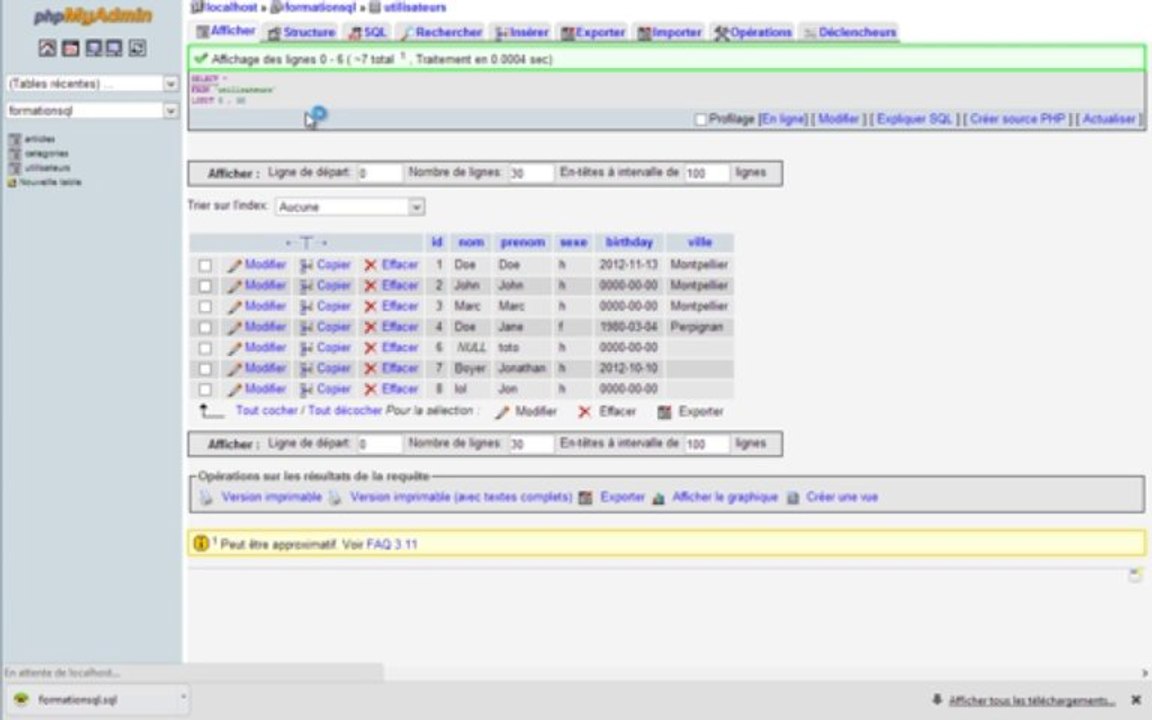
Task: Click the utilisateurs breadcrumb link
Action: tap(414, 7)
